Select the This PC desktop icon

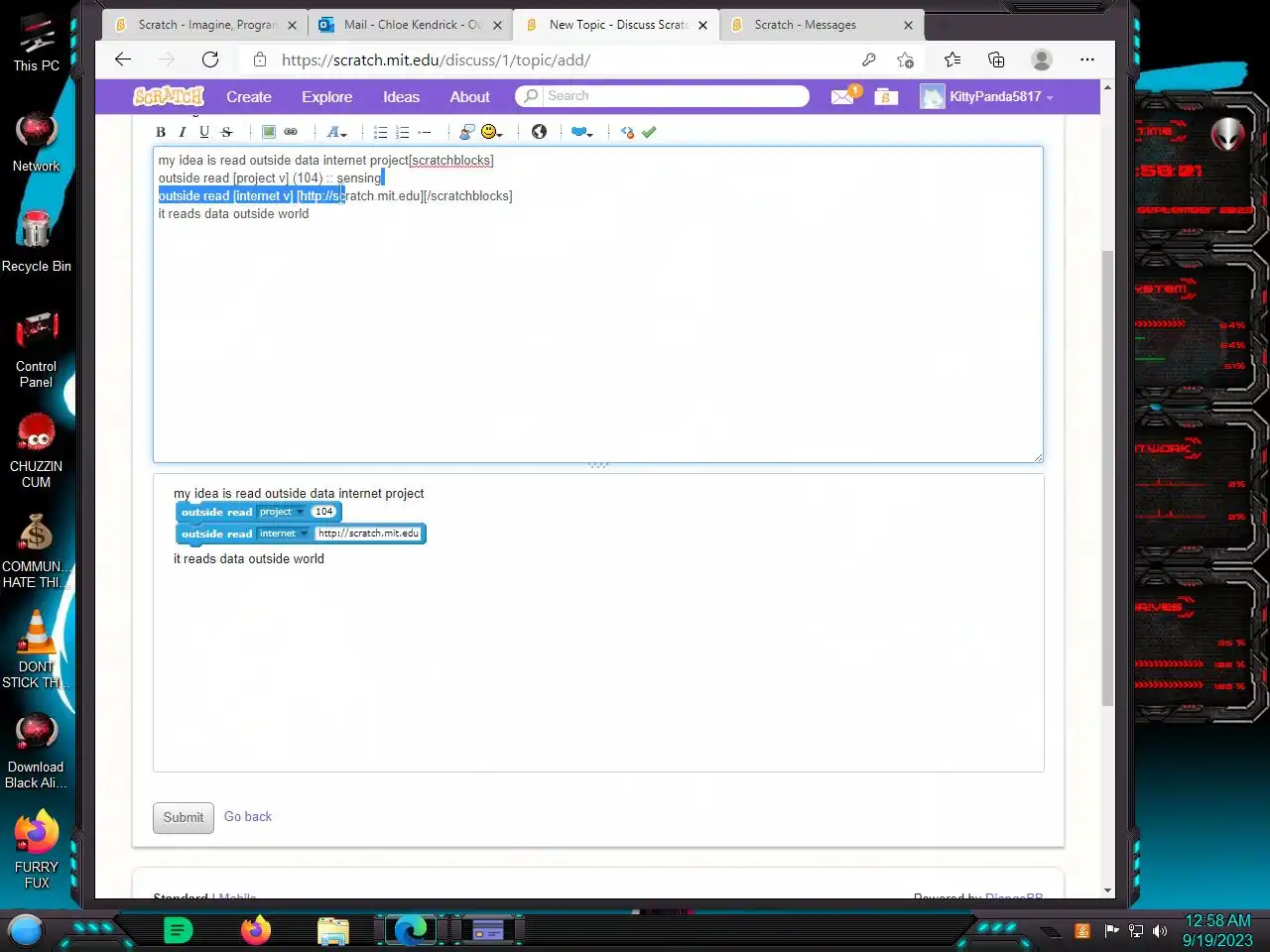(x=36, y=43)
